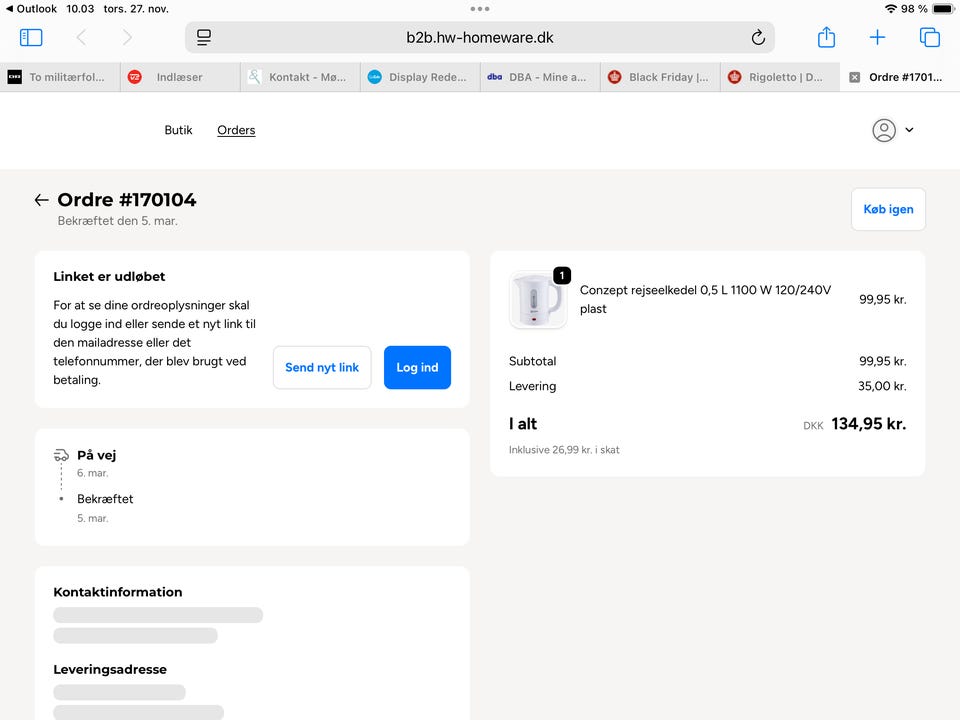The height and width of the screenshot is (720, 960).
Task: Open the Orders menu link
Action: pyautogui.click(x=236, y=130)
